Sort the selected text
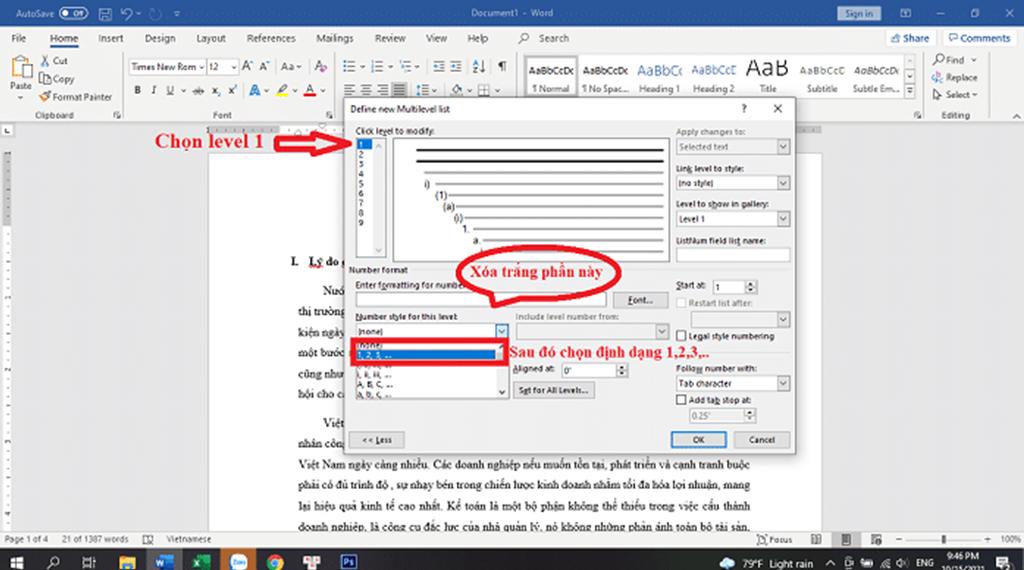This screenshot has height=570, width=1024. (x=479, y=66)
